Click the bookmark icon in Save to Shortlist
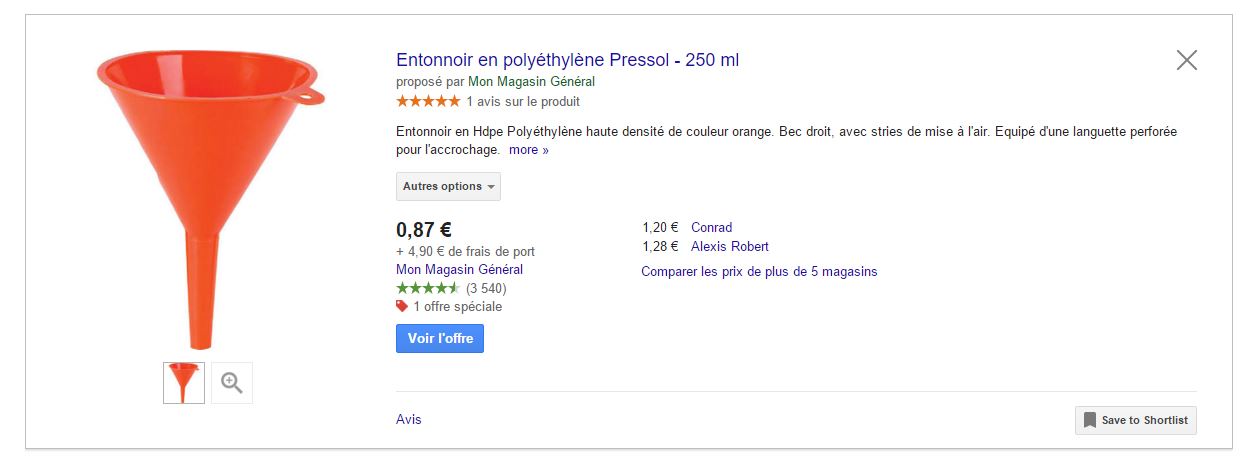 point(1090,420)
